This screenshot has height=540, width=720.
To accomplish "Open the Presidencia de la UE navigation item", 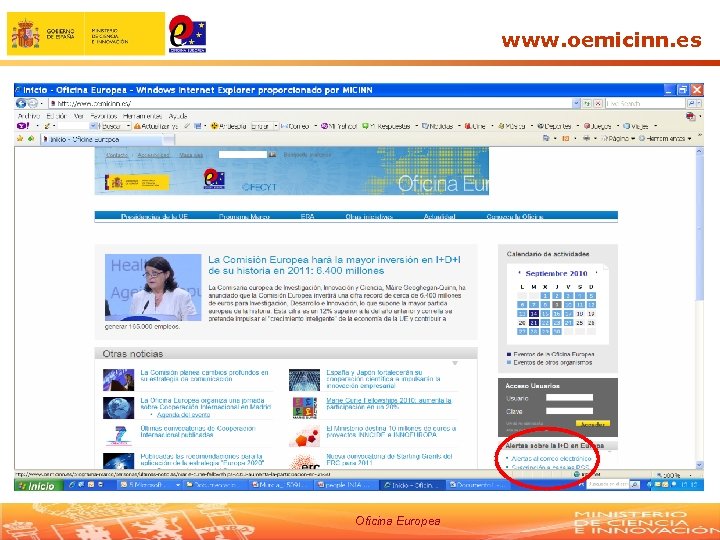I will point(154,216).
